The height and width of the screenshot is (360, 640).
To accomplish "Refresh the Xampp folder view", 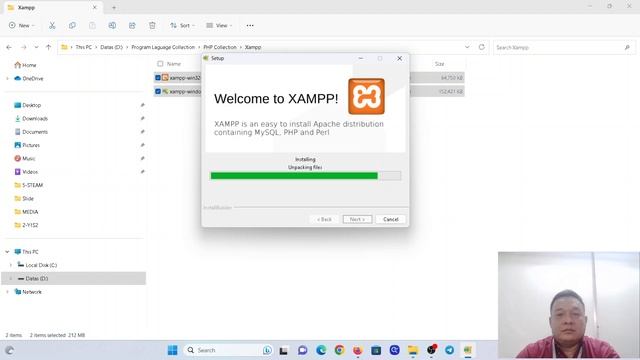I will click(482, 47).
